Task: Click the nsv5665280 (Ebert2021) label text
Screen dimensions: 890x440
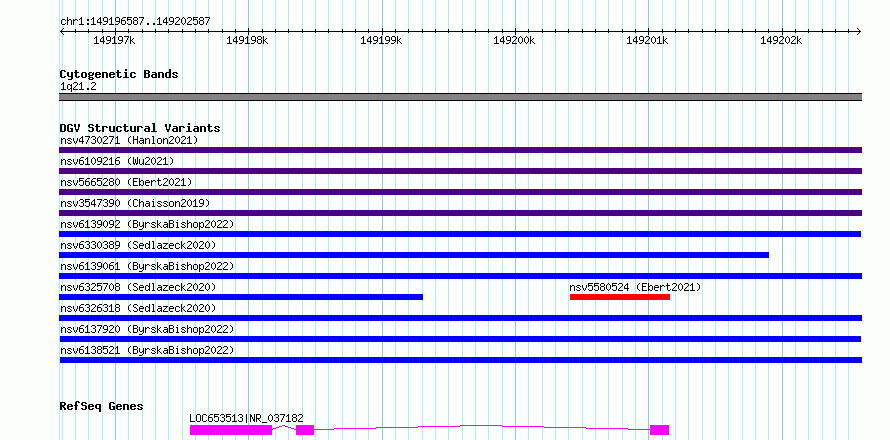Action: pyautogui.click(x=126, y=182)
